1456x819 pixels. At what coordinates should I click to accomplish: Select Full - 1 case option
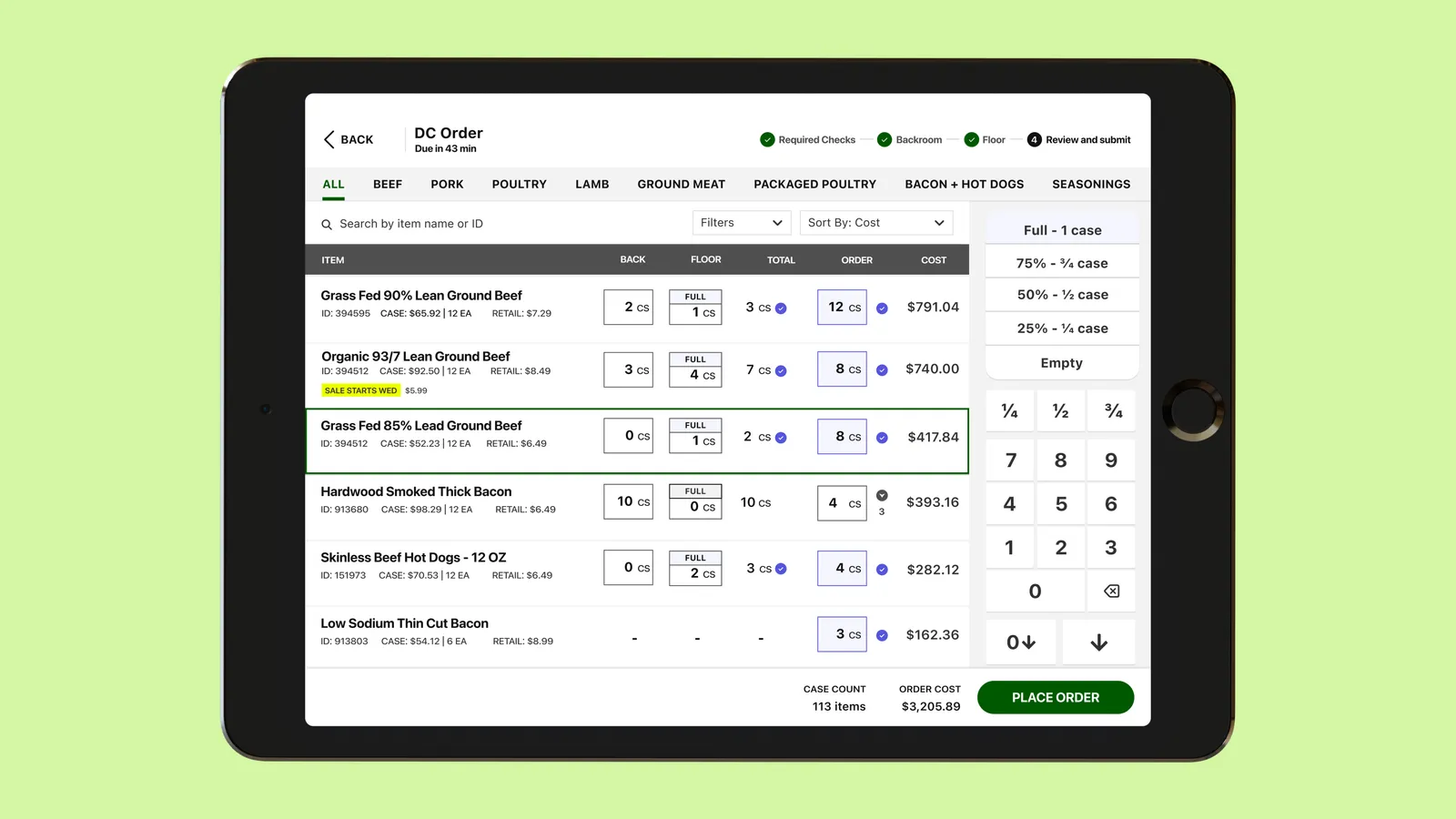1062,230
